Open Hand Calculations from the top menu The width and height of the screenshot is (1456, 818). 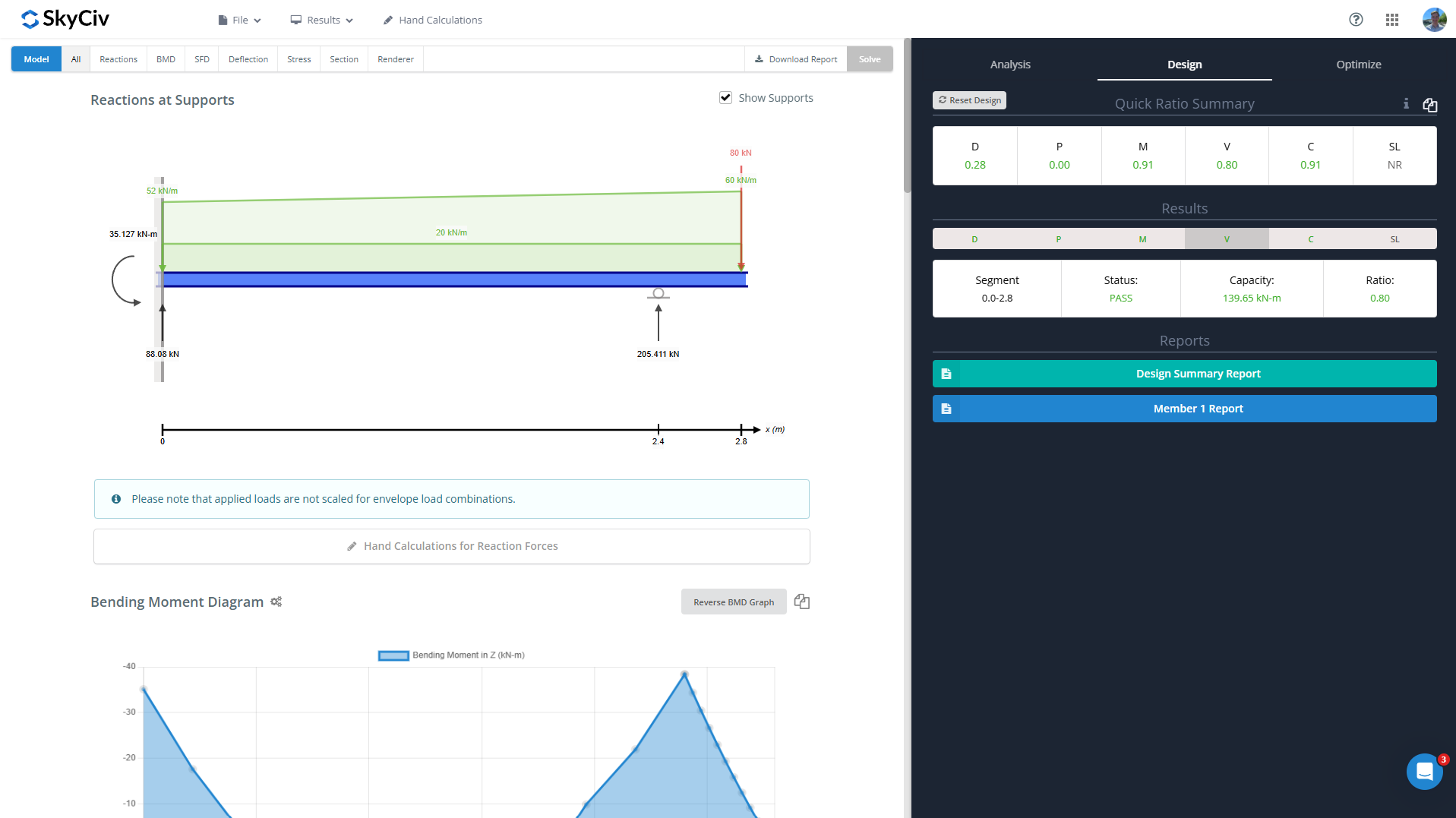click(x=433, y=20)
